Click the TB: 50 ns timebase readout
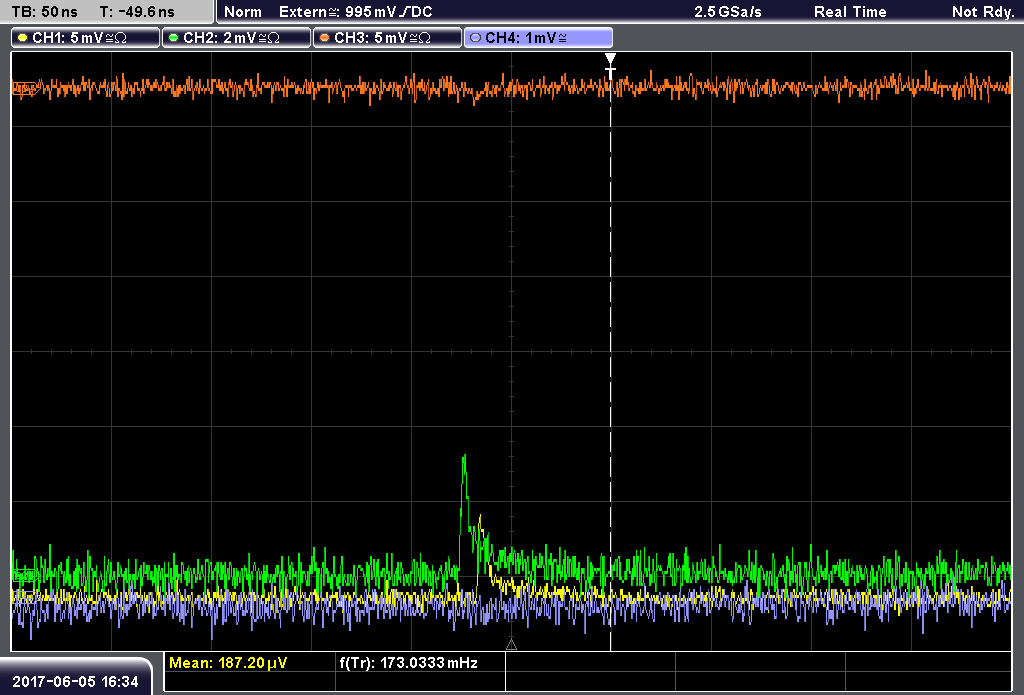Image resolution: width=1024 pixels, height=695 pixels. [x=44, y=12]
